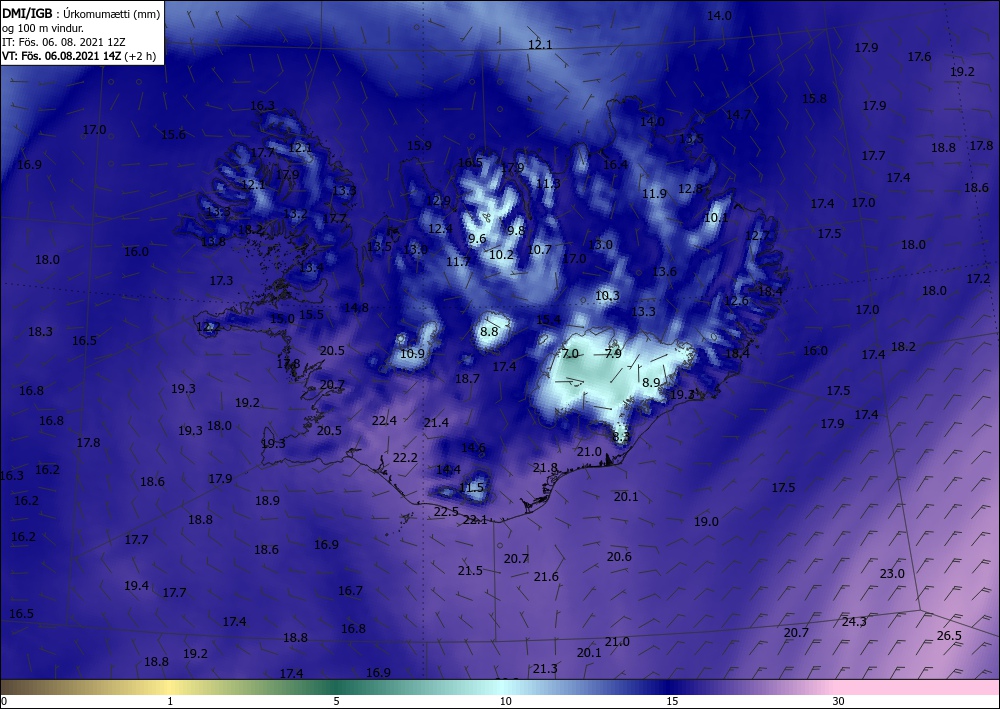1000x709 pixels.
Task: Click the 11.9 value on the map
Action: click(x=654, y=194)
